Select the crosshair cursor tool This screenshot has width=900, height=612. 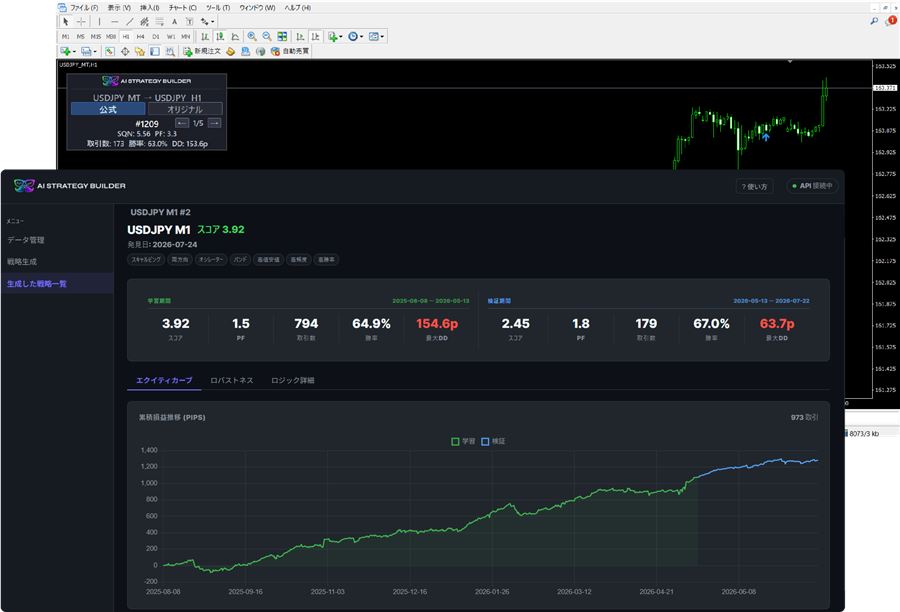point(82,22)
